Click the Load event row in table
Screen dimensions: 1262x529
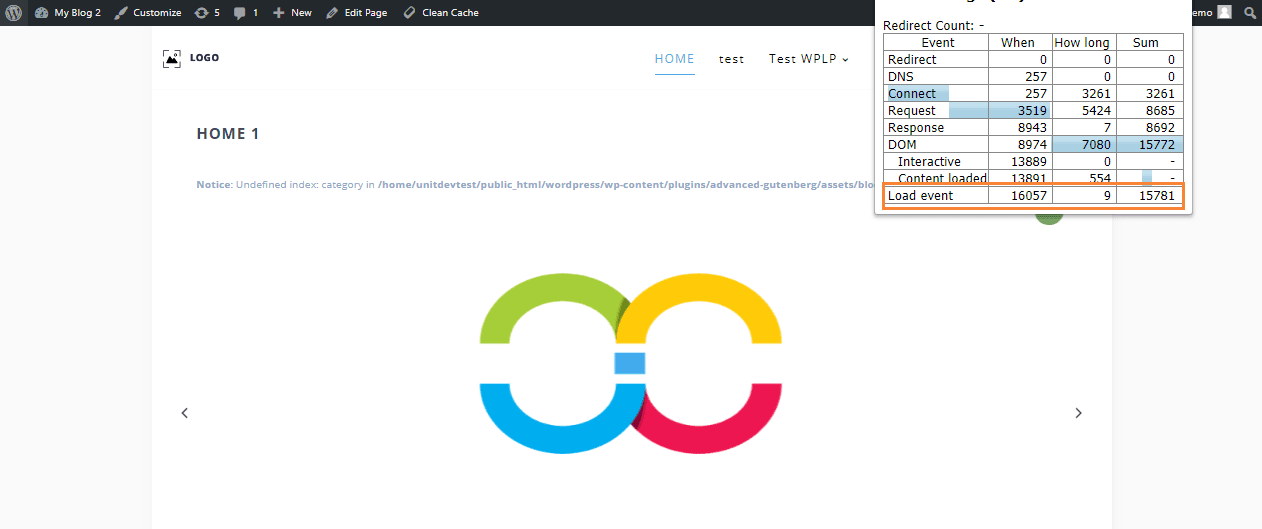(x=1033, y=196)
